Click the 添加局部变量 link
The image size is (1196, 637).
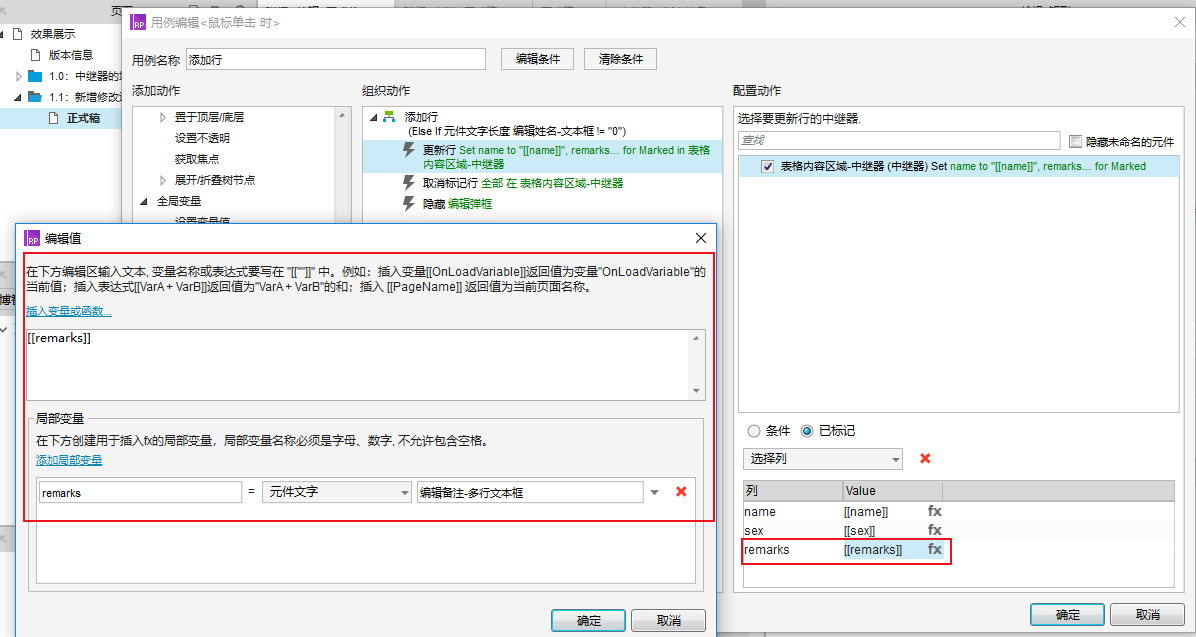click(69, 460)
